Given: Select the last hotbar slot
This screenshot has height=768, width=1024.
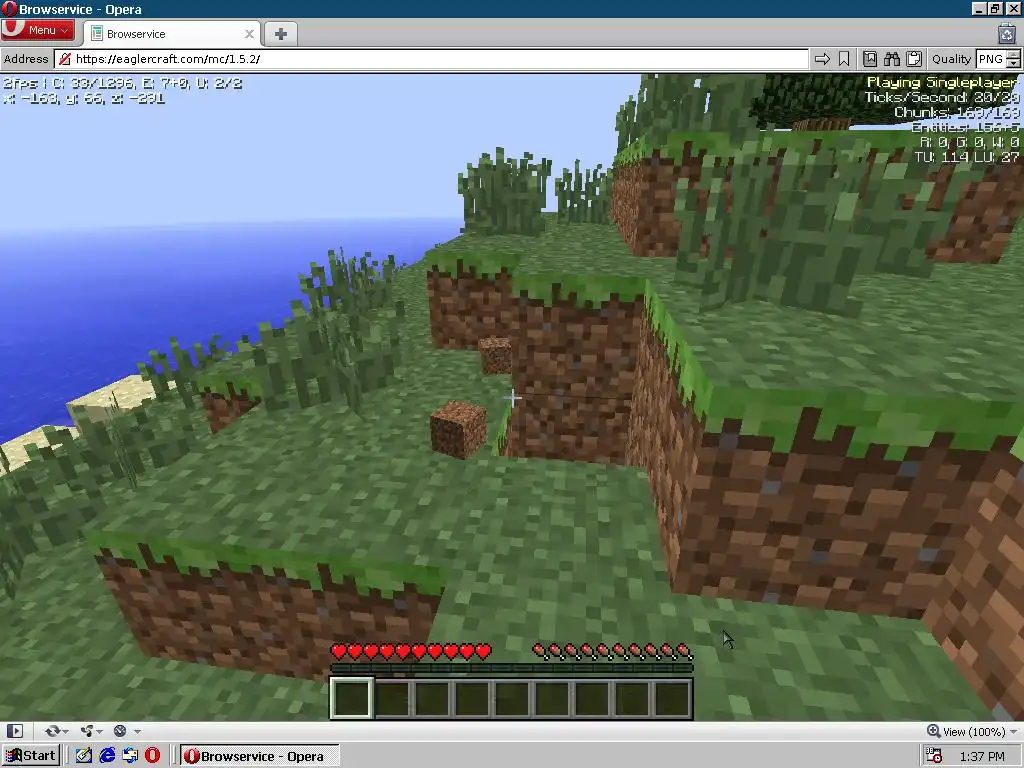Looking at the screenshot, I should tap(672, 698).
